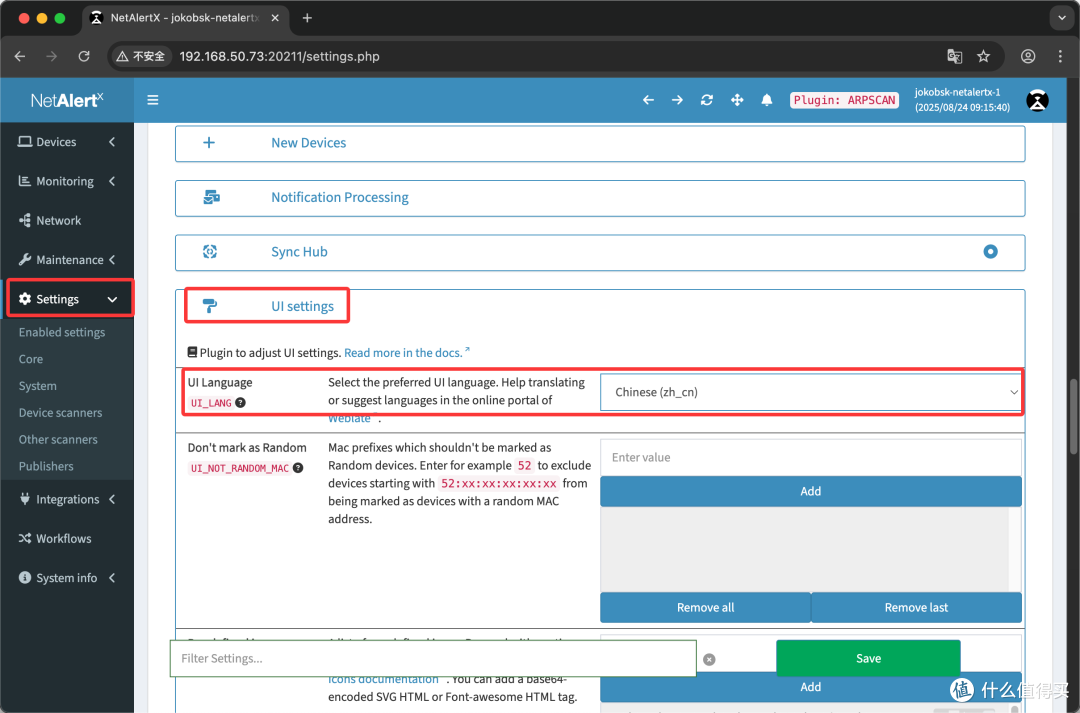Click the not secure warning indicator
1080x713 pixels.
click(x=141, y=56)
